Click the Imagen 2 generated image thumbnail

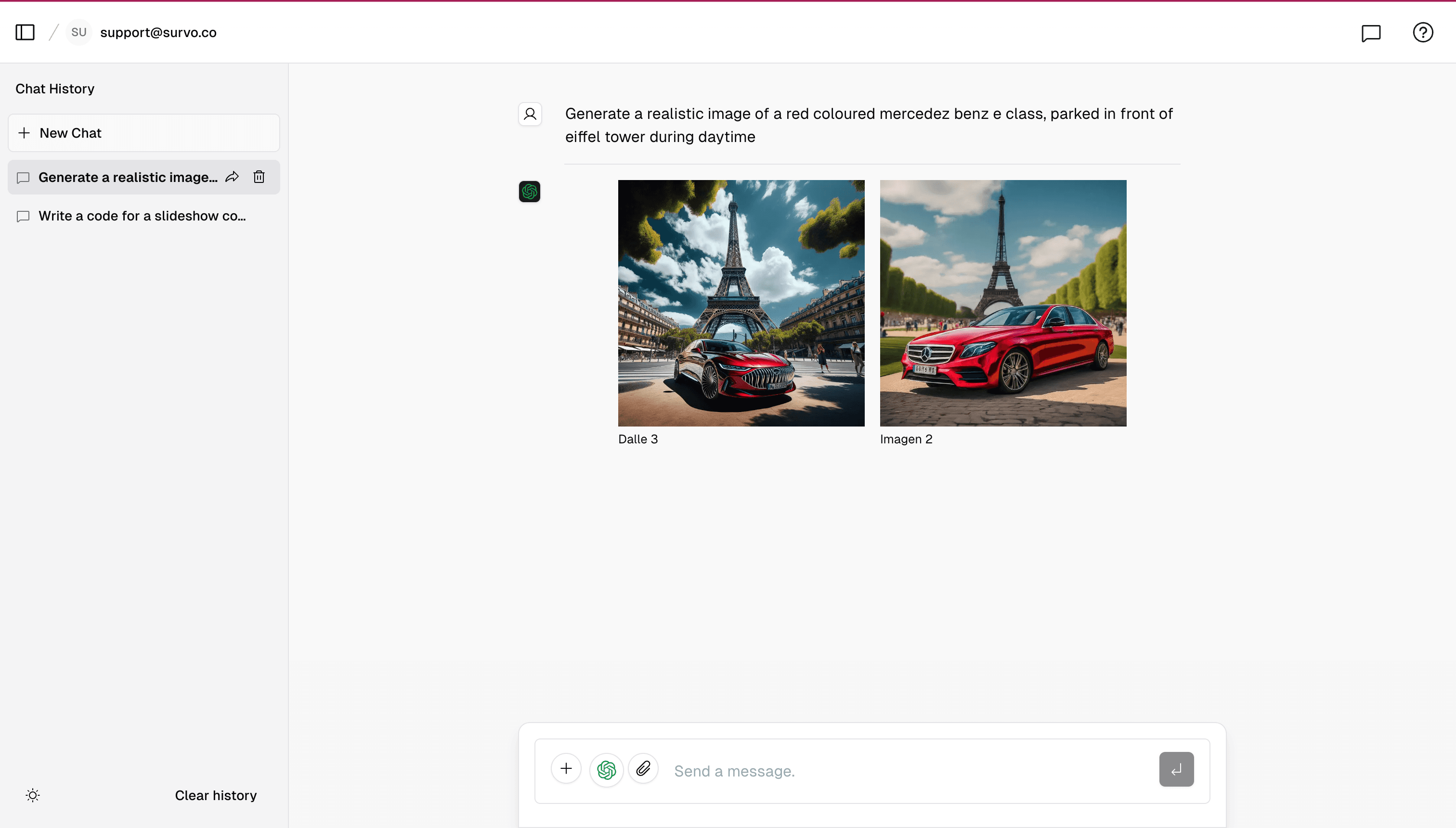1003,303
